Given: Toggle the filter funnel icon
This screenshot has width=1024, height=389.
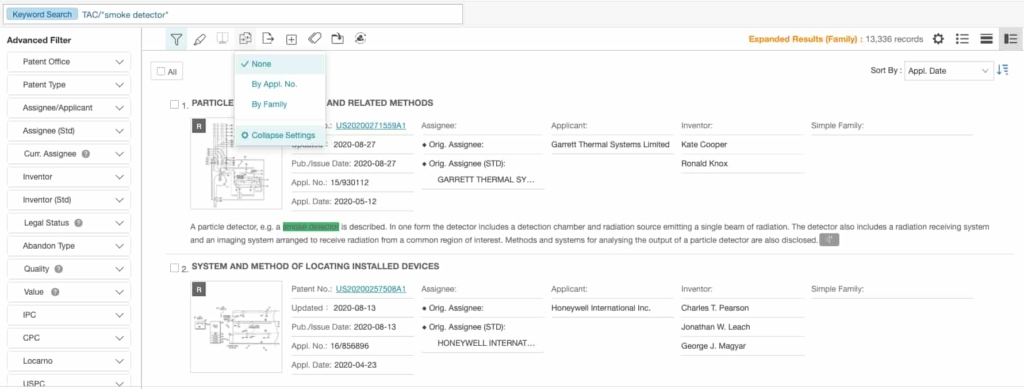Looking at the screenshot, I should [176, 39].
